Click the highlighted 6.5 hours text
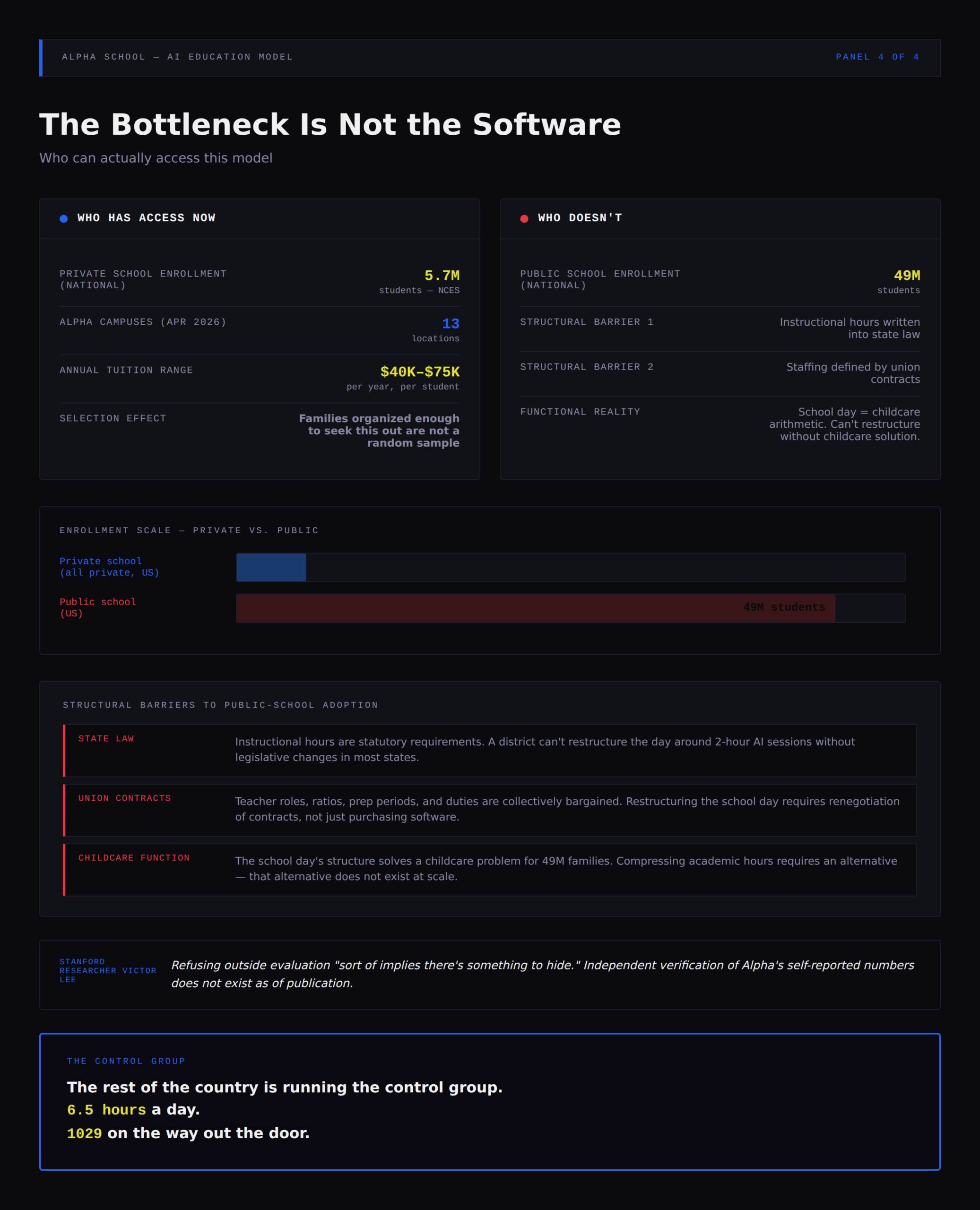Viewport: 980px width, 1210px height. [x=106, y=1109]
